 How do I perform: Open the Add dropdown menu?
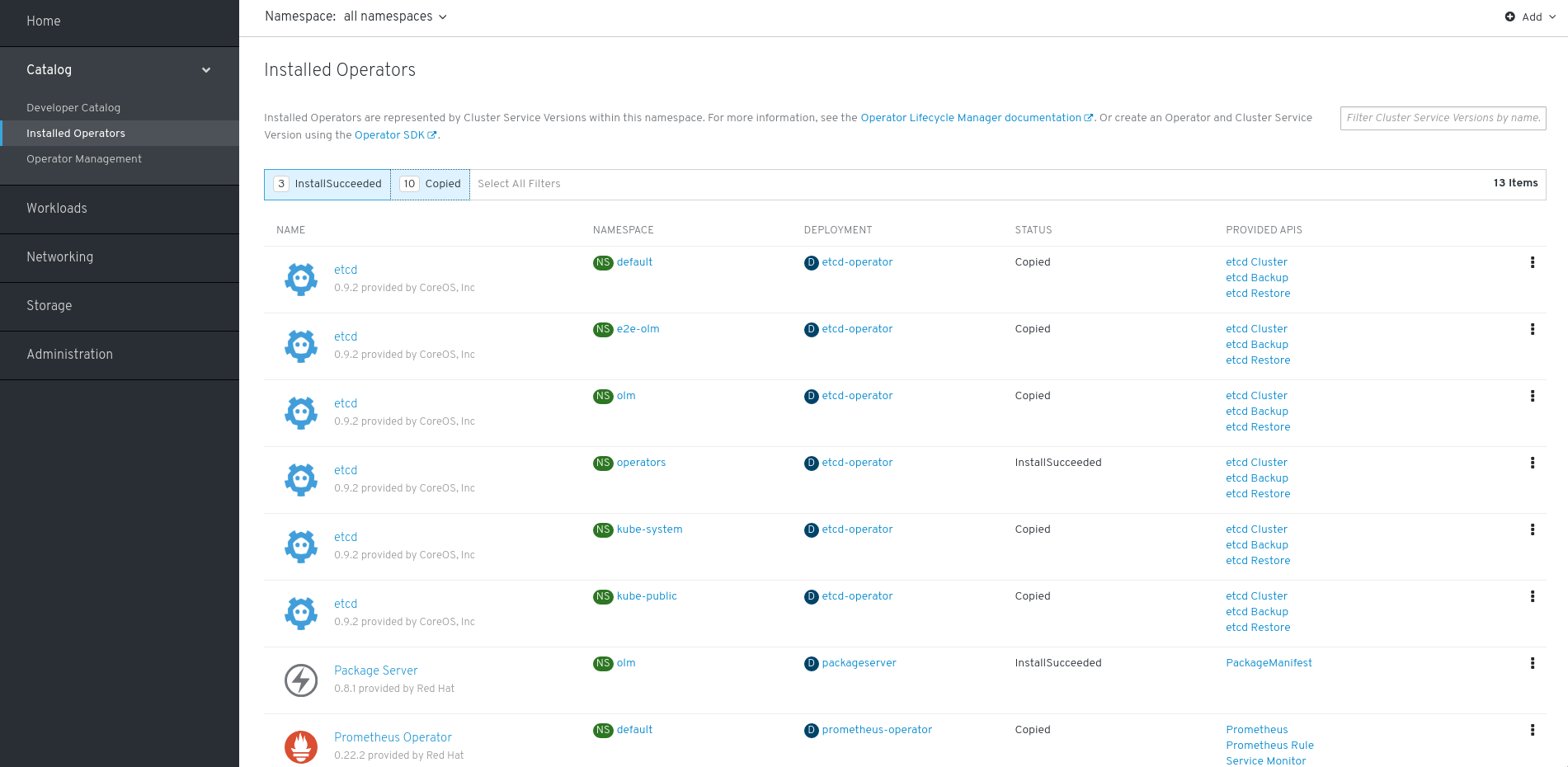pyautogui.click(x=1530, y=16)
